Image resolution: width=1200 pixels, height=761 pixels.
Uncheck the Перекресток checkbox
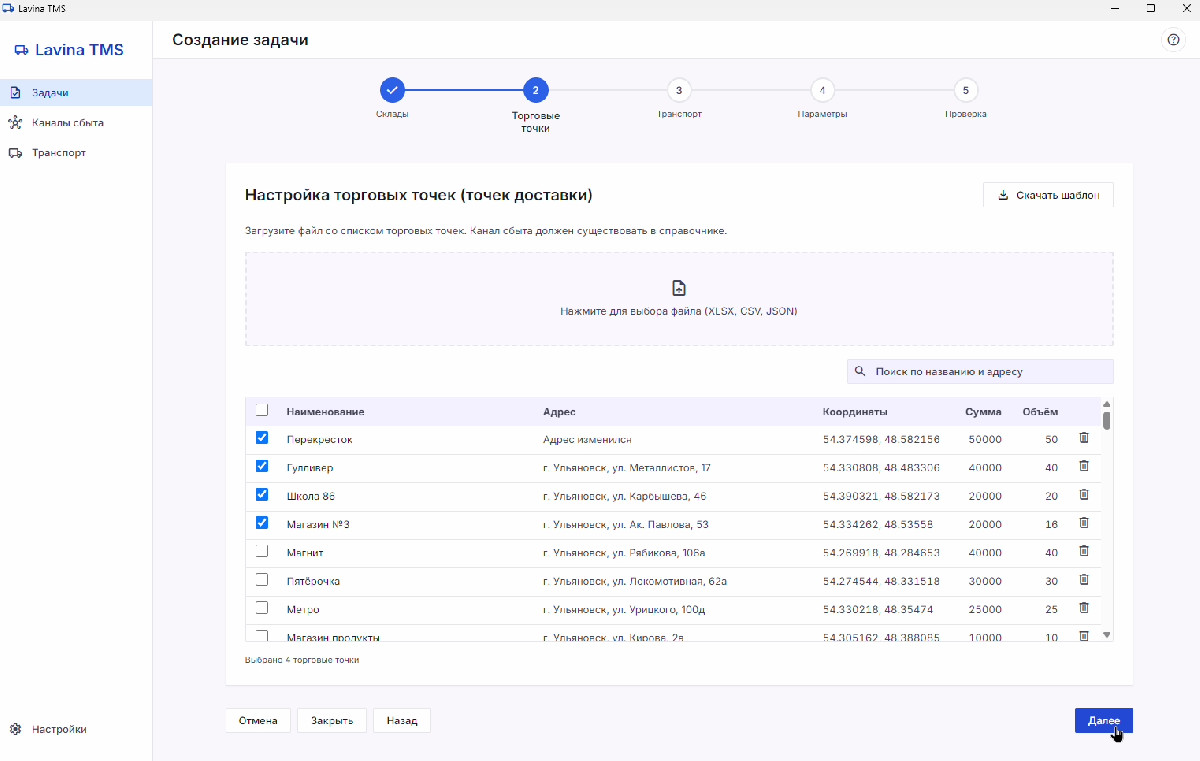click(x=262, y=438)
